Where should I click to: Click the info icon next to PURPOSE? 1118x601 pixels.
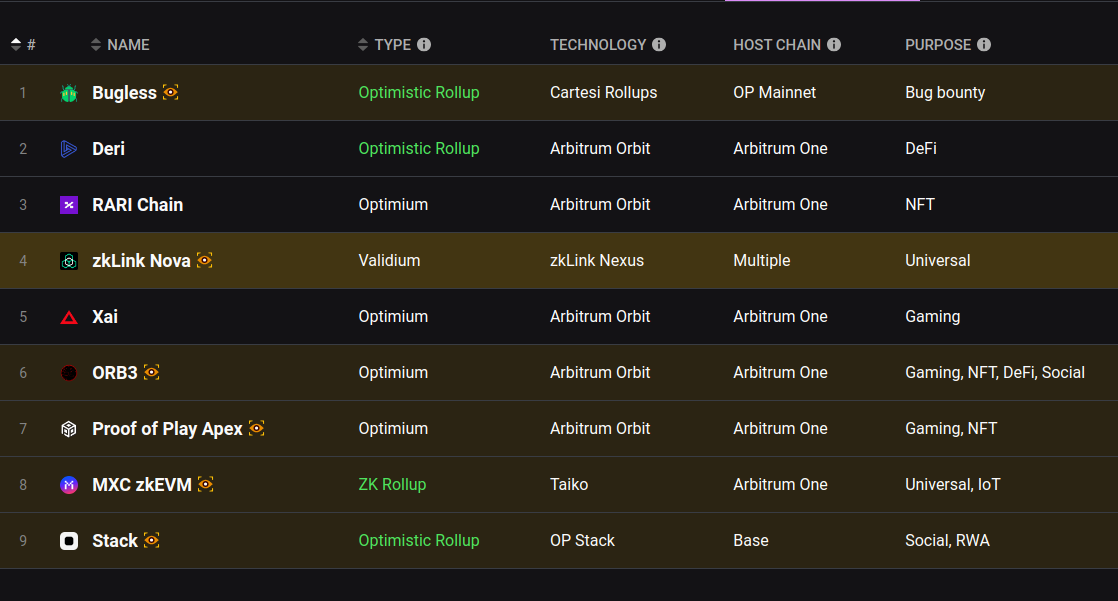pyautogui.click(x=984, y=45)
